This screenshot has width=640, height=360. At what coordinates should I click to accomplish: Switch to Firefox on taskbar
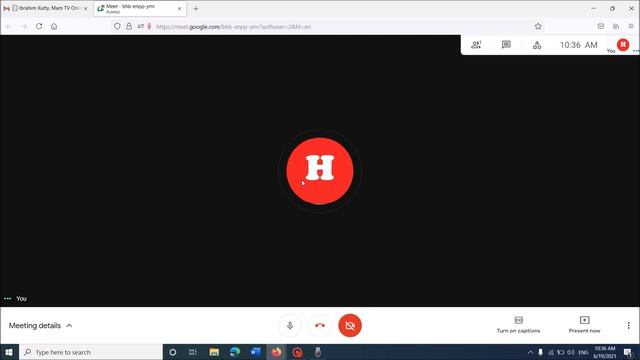tap(276, 352)
